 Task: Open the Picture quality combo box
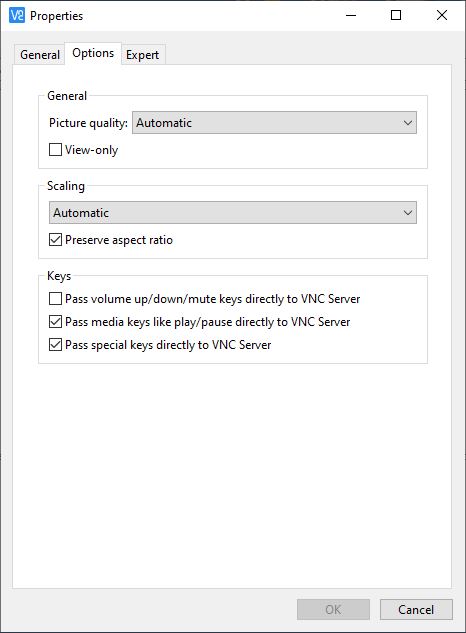274,123
